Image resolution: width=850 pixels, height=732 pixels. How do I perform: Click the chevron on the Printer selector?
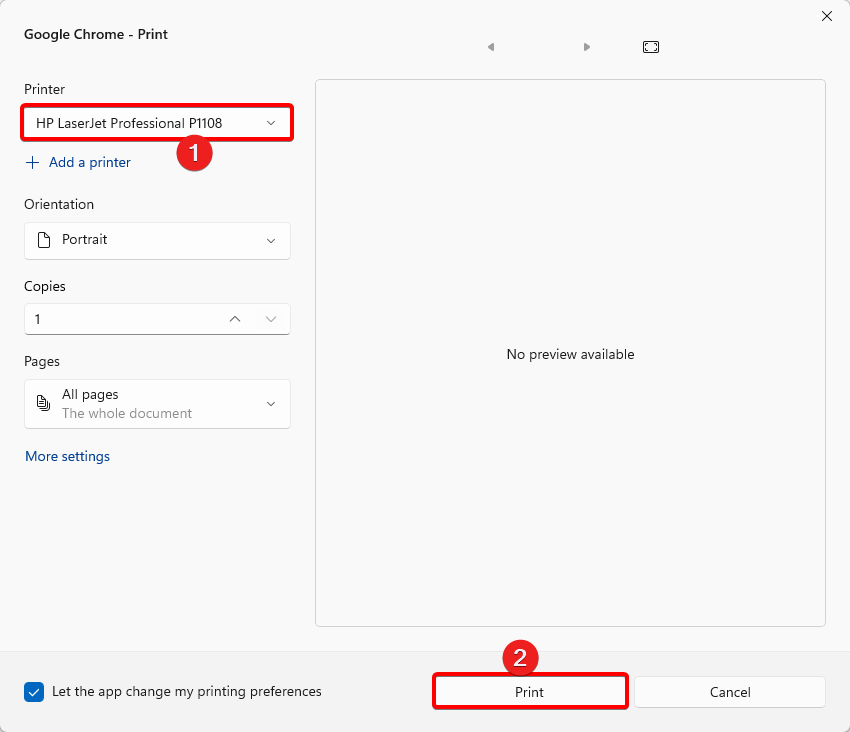271,122
